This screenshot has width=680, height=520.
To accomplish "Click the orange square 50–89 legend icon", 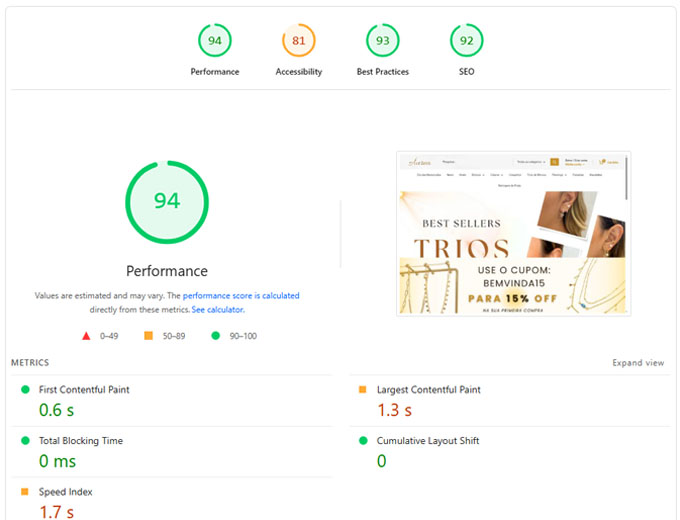I will pyautogui.click(x=149, y=336).
